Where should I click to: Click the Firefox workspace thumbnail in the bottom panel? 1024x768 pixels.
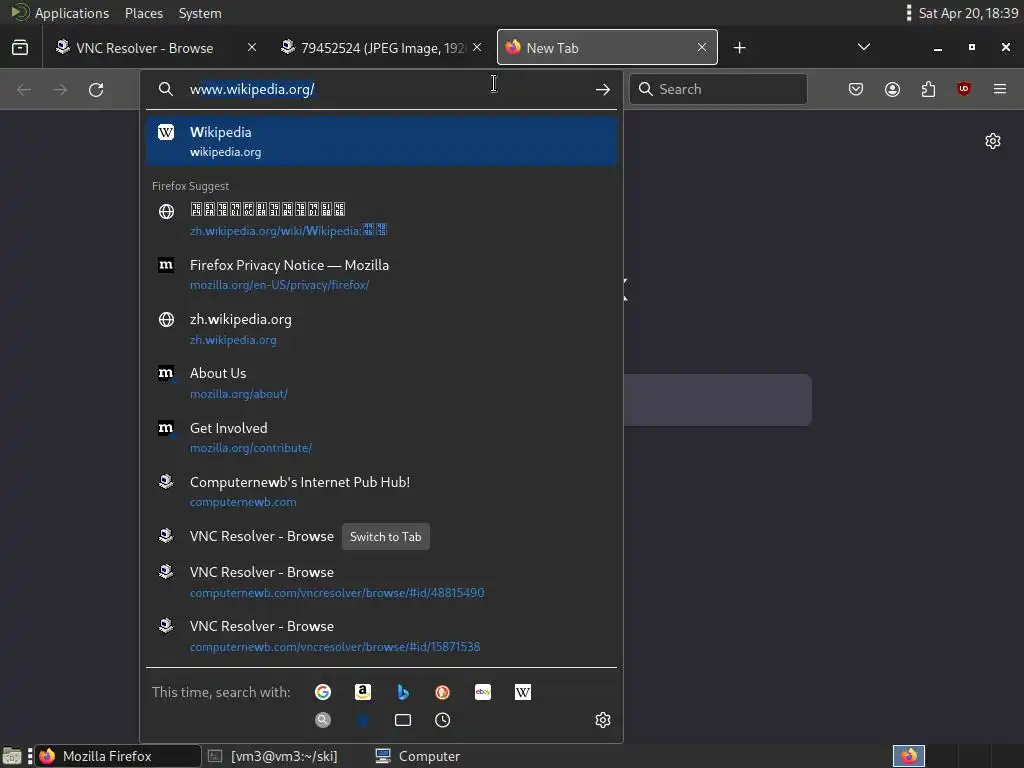[x=908, y=756]
